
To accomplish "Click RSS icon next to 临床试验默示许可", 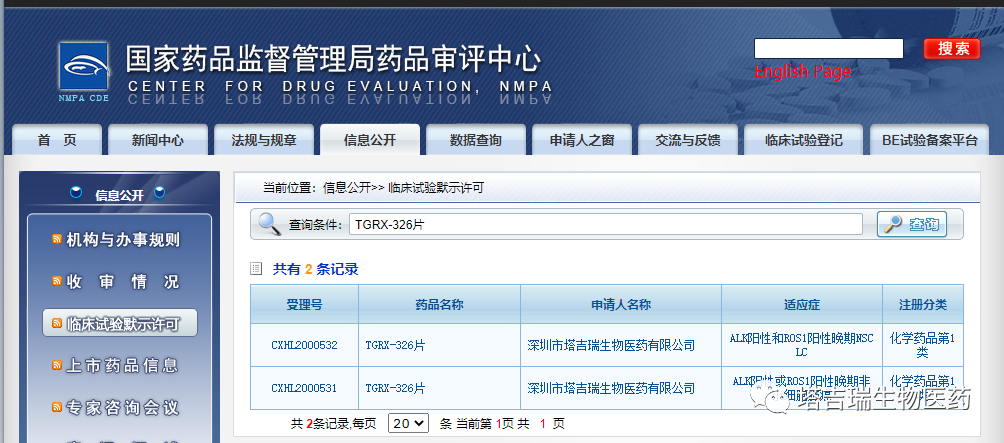I will click(57, 324).
